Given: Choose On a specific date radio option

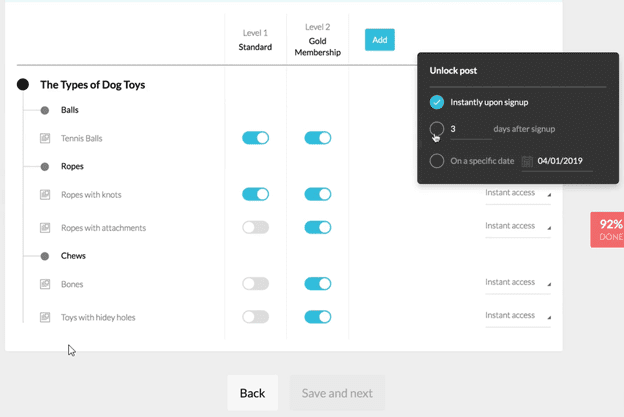Looking at the screenshot, I should tap(437, 161).
